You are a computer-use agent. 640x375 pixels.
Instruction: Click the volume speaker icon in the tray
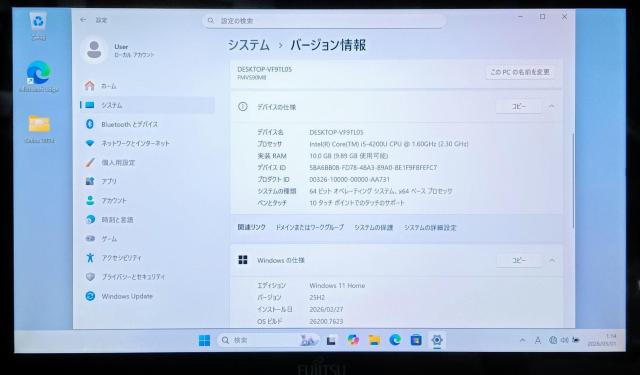click(x=564, y=340)
